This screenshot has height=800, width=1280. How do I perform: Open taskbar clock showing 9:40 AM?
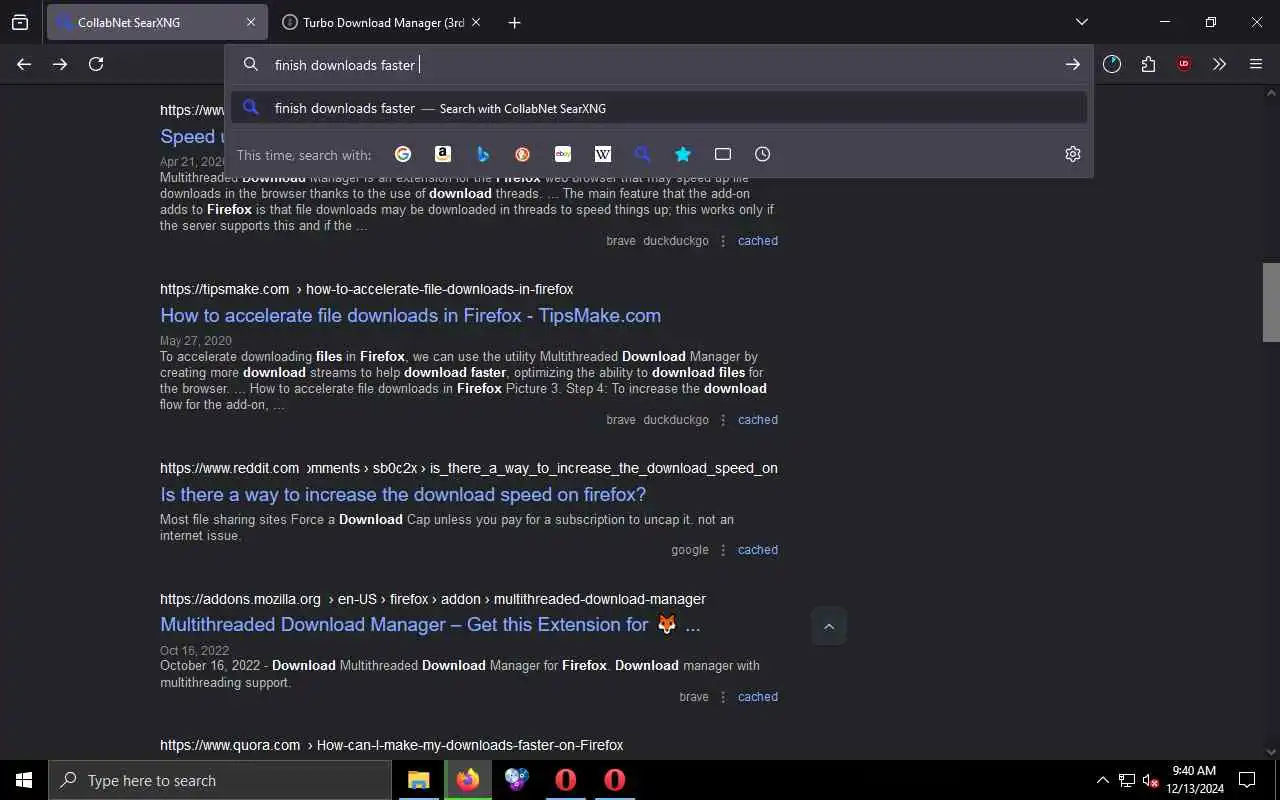click(x=1194, y=780)
